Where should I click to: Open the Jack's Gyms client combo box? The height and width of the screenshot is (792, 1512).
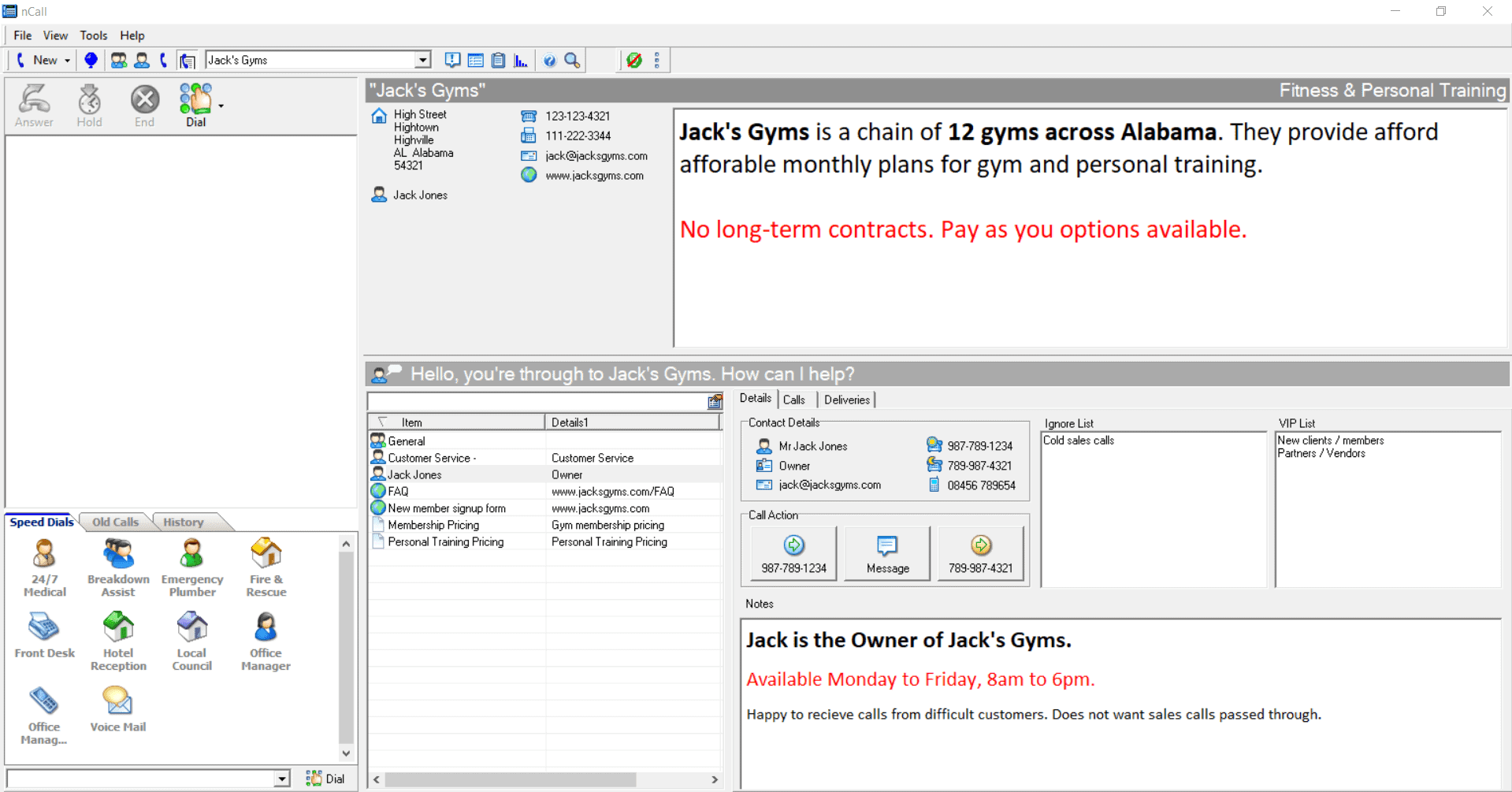(x=318, y=60)
